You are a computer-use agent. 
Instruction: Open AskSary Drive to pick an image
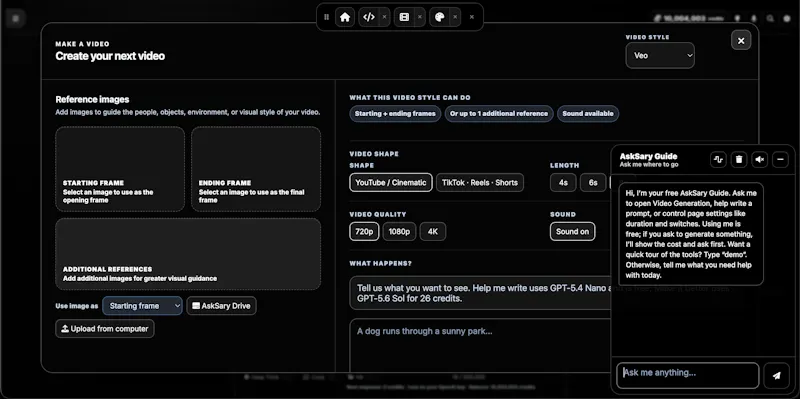pos(221,306)
